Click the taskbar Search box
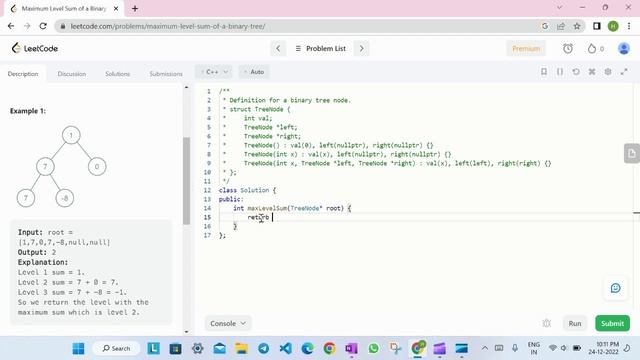 [116, 349]
